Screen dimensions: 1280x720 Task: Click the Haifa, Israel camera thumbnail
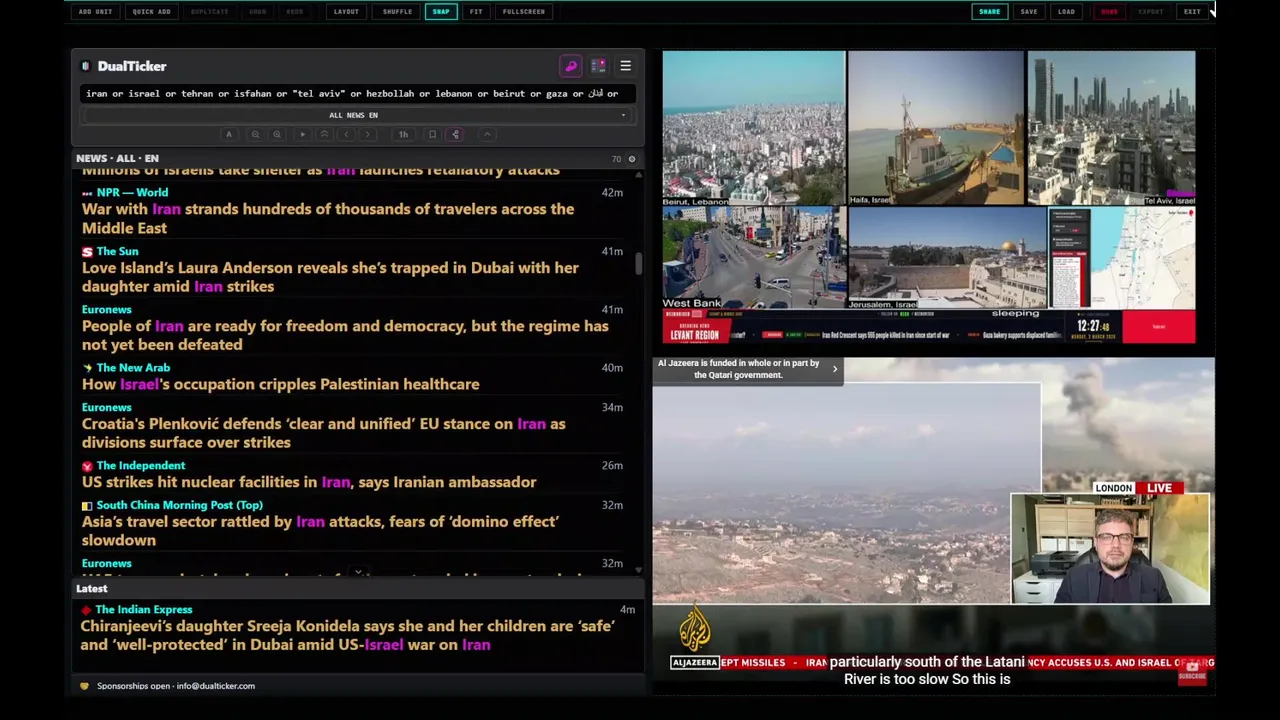click(x=936, y=128)
